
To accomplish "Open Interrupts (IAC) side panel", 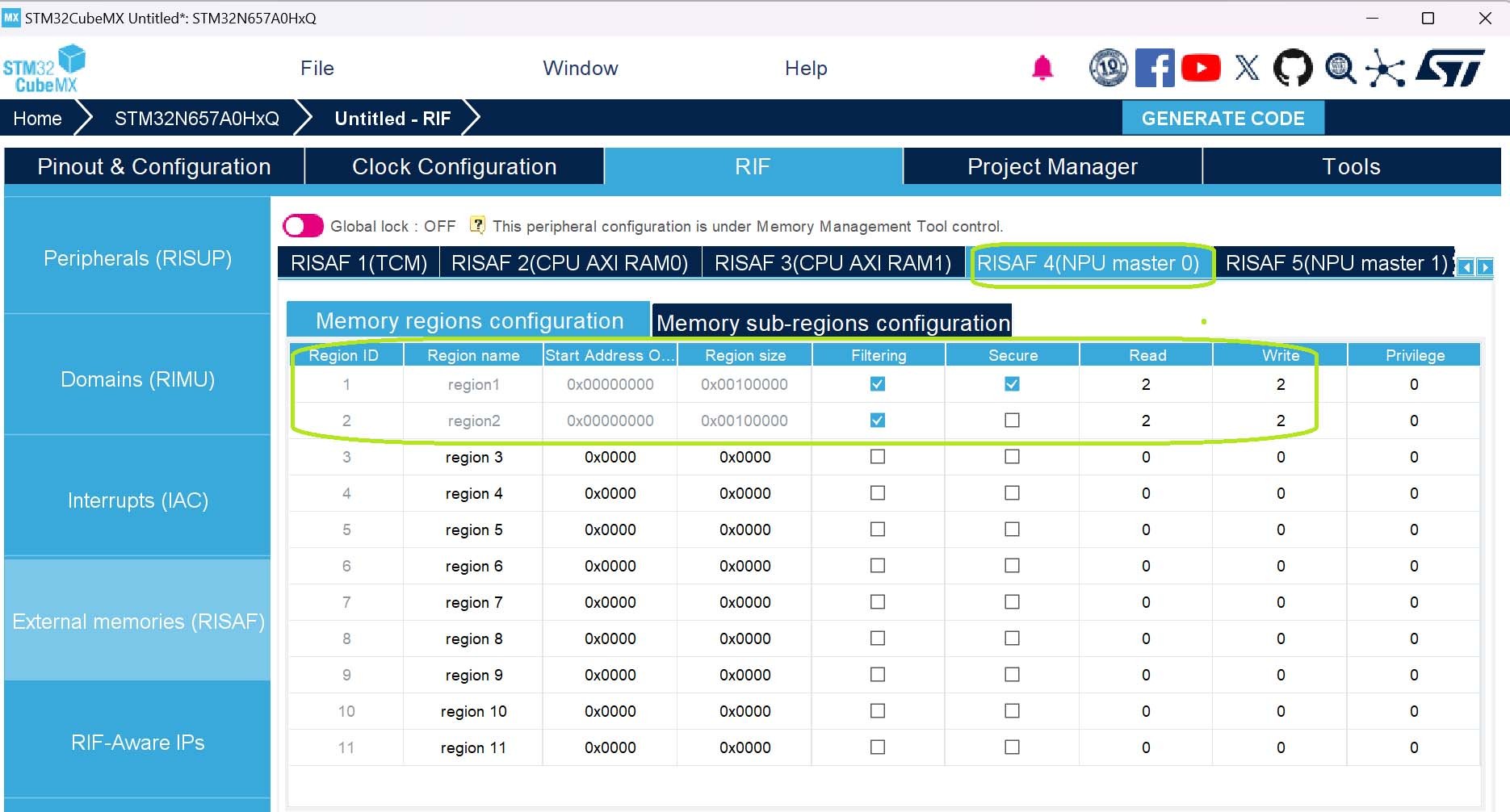I will [x=137, y=500].
